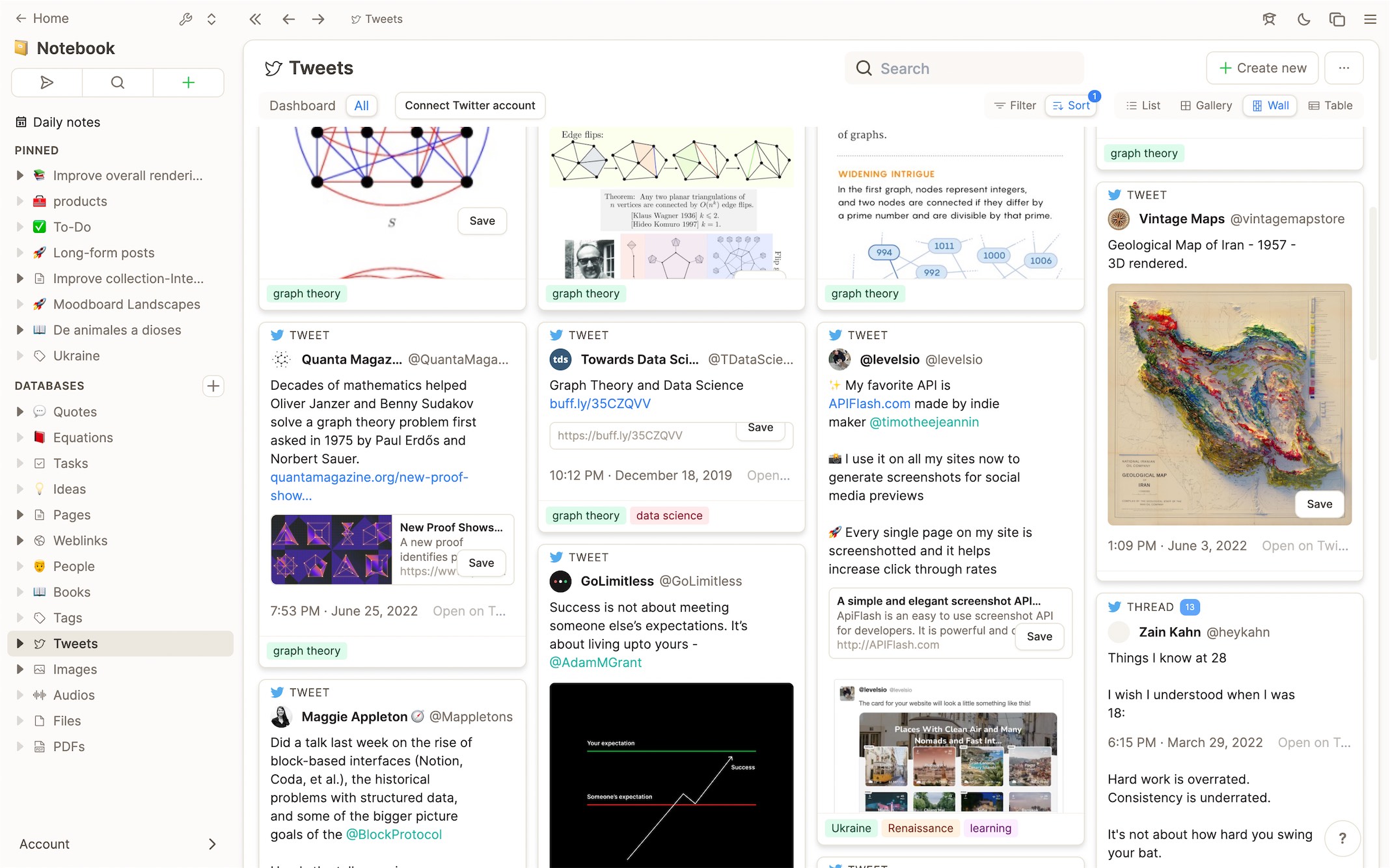This screenshot has height=868, width=1390.
Task: Click Create new button
Action: coord(1262,67)
